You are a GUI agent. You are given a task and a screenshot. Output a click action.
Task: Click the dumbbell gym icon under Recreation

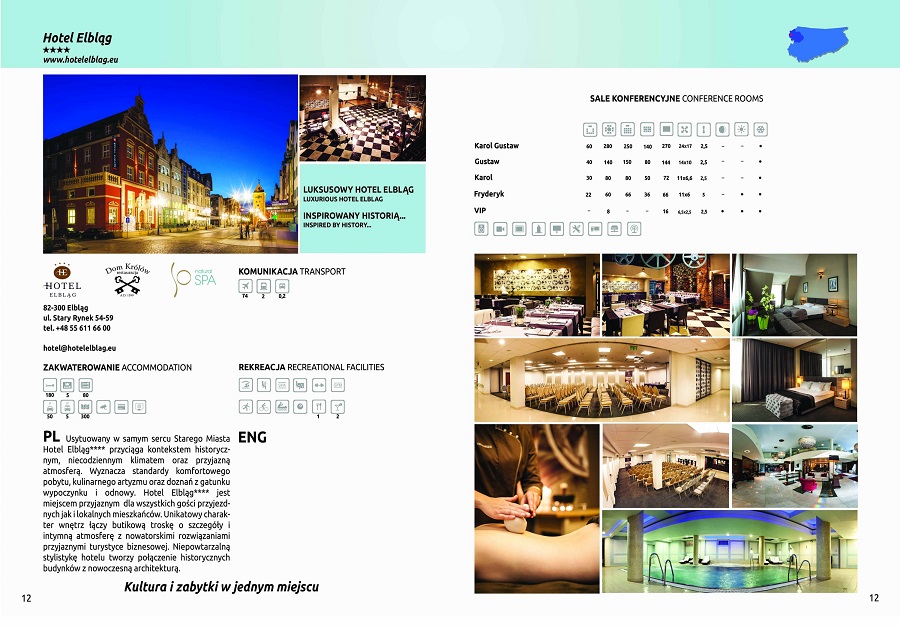(319, 385)
